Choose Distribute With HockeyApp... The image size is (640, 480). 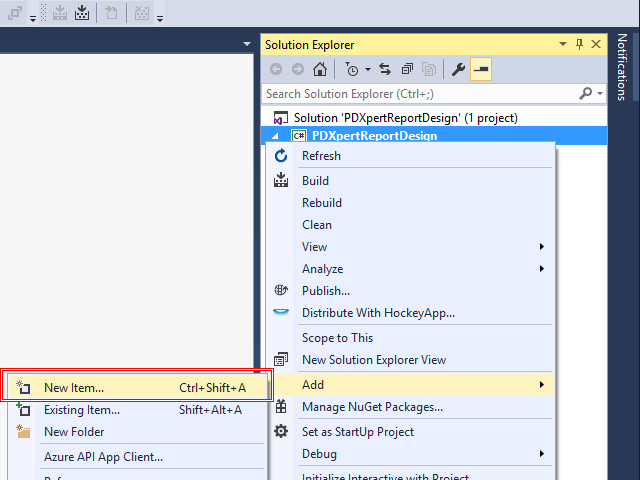click(411, 313)
